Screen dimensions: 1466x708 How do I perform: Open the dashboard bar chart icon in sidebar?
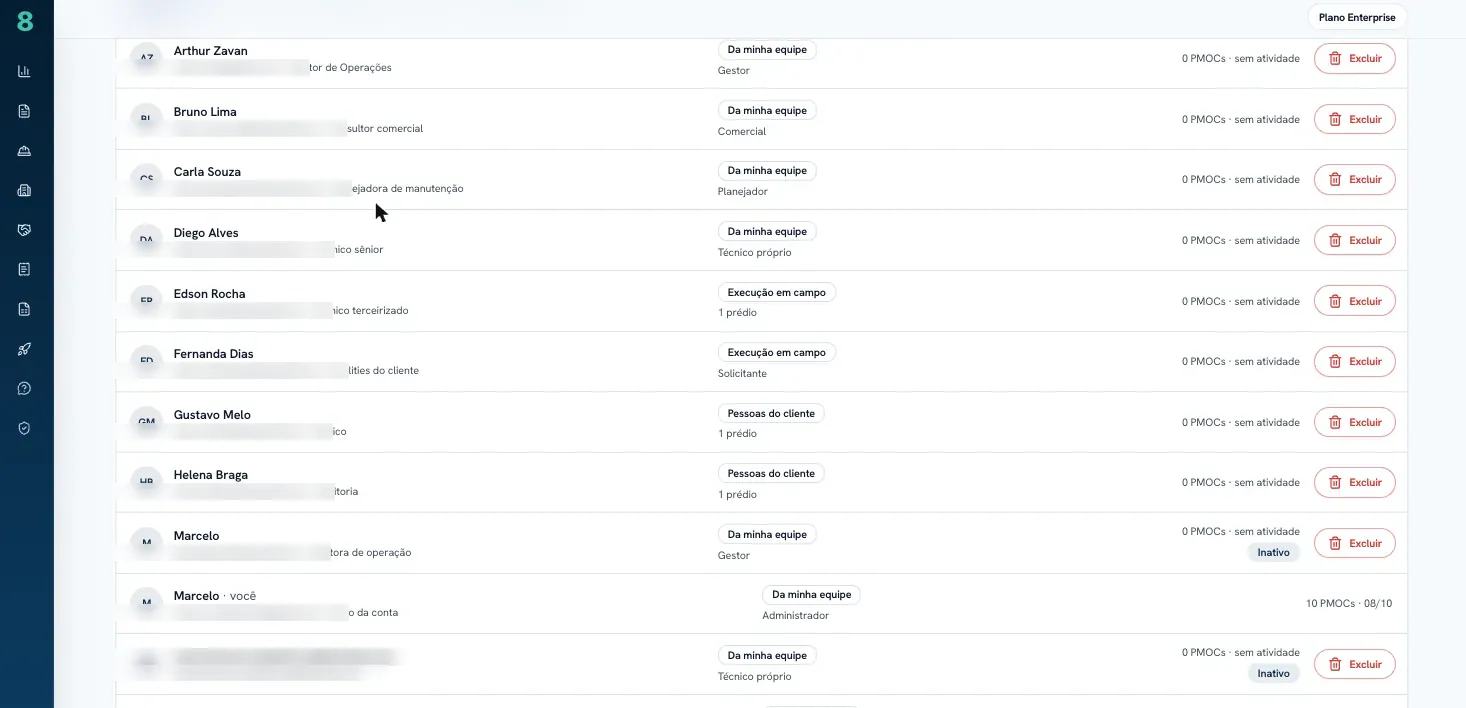tap(24, 71)
